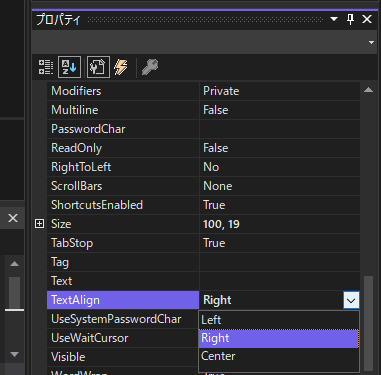Open window position menu arrow

334,19
